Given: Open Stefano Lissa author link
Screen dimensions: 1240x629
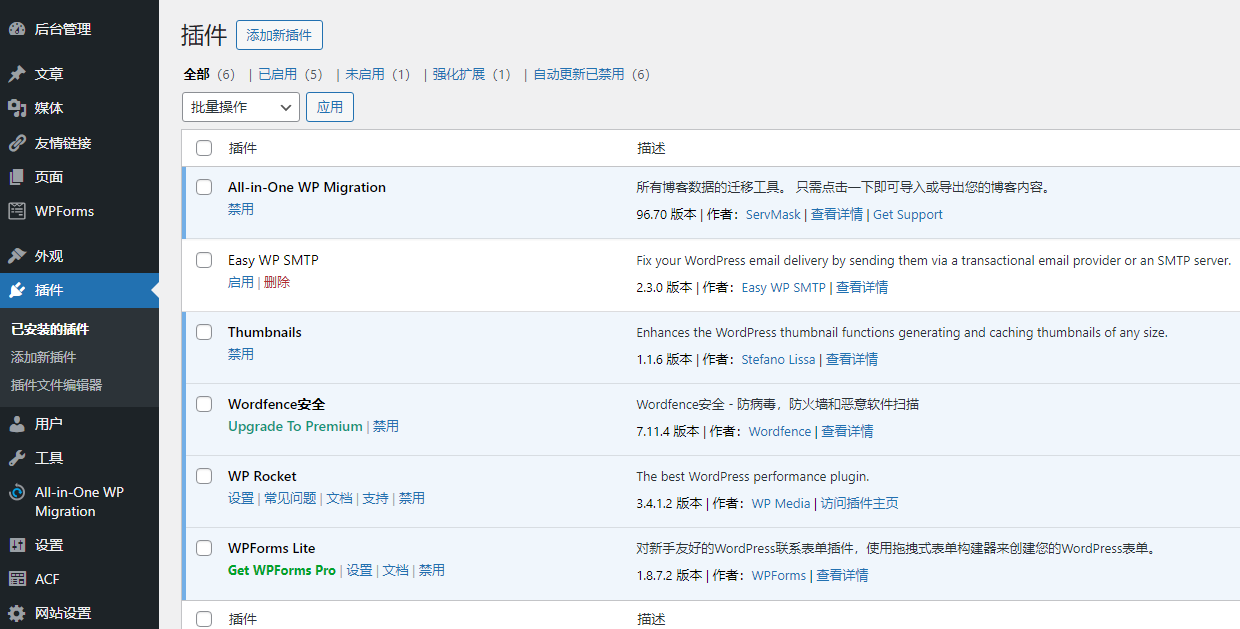Looking at the screenshot, I should click(x=779, y=360).
